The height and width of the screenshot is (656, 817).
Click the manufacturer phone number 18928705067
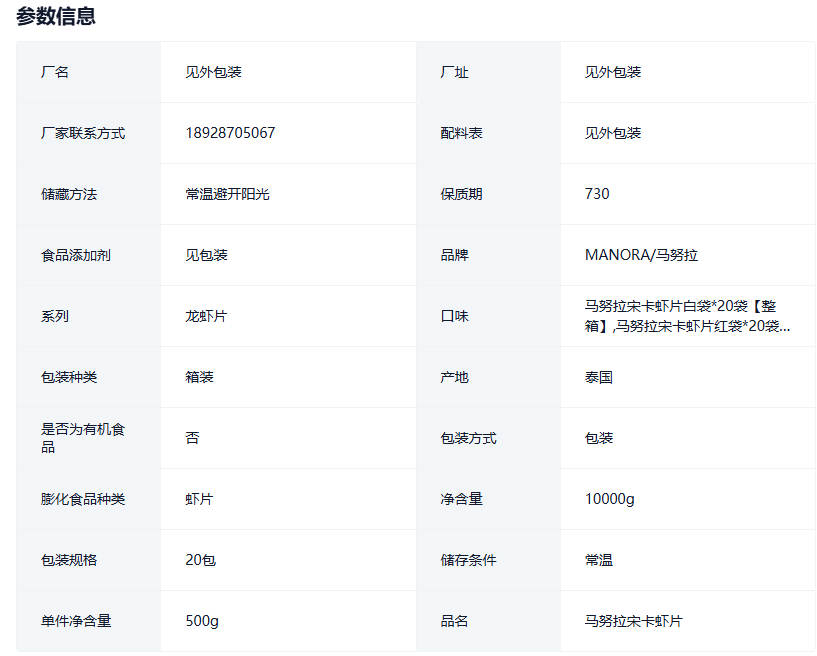(x=230, y=133)
